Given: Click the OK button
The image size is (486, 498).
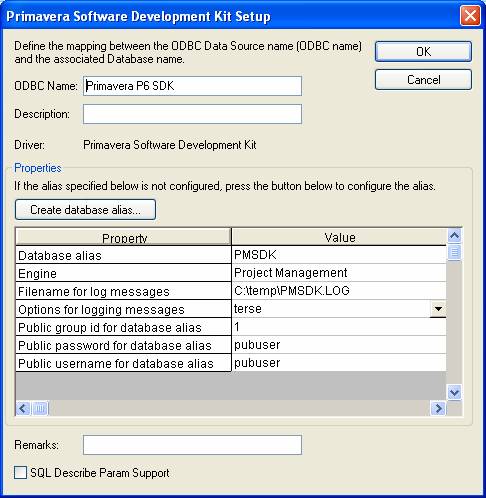Looking at the screenshot, I should pos(423,52).
